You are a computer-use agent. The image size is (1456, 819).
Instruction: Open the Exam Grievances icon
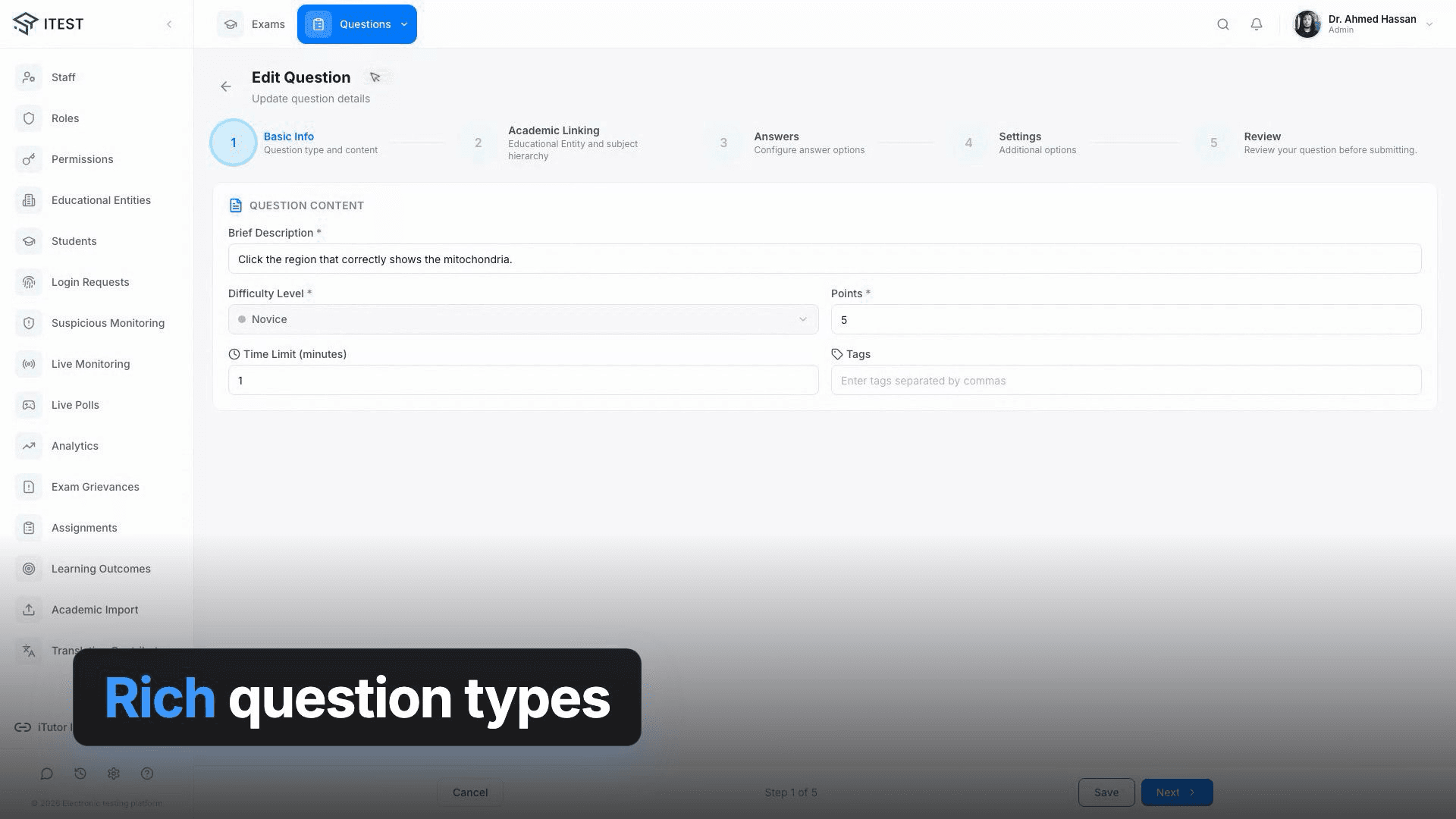[29, 487]
